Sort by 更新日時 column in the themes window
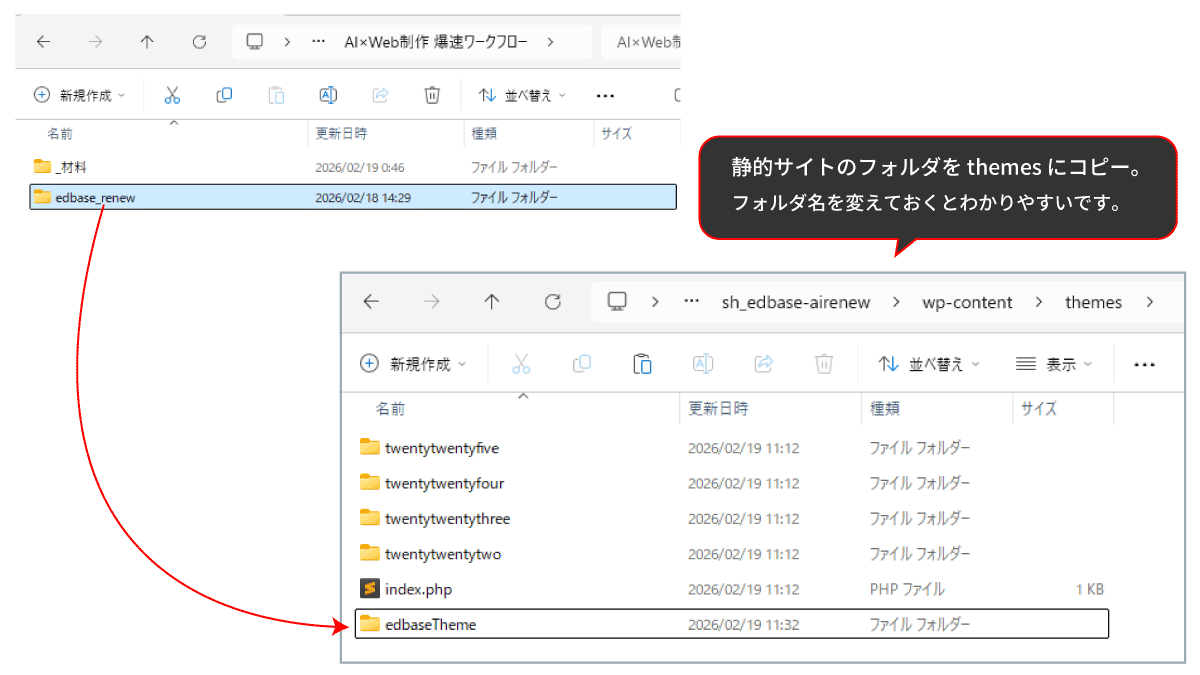Image resolution: width=1200 pixels, height=675 pixels. (x=718, y=409)
